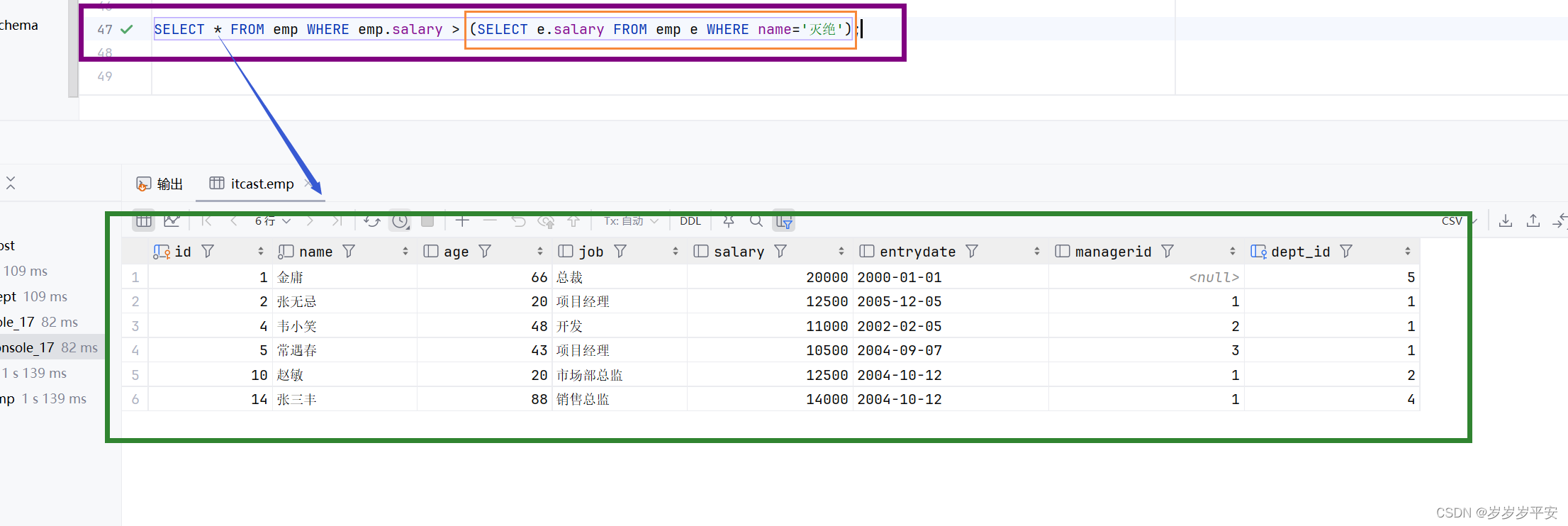The height and width of the screenshot is (526, 1568).
Task: Sort by dept_id column arrows
Action: (1408, 252)
